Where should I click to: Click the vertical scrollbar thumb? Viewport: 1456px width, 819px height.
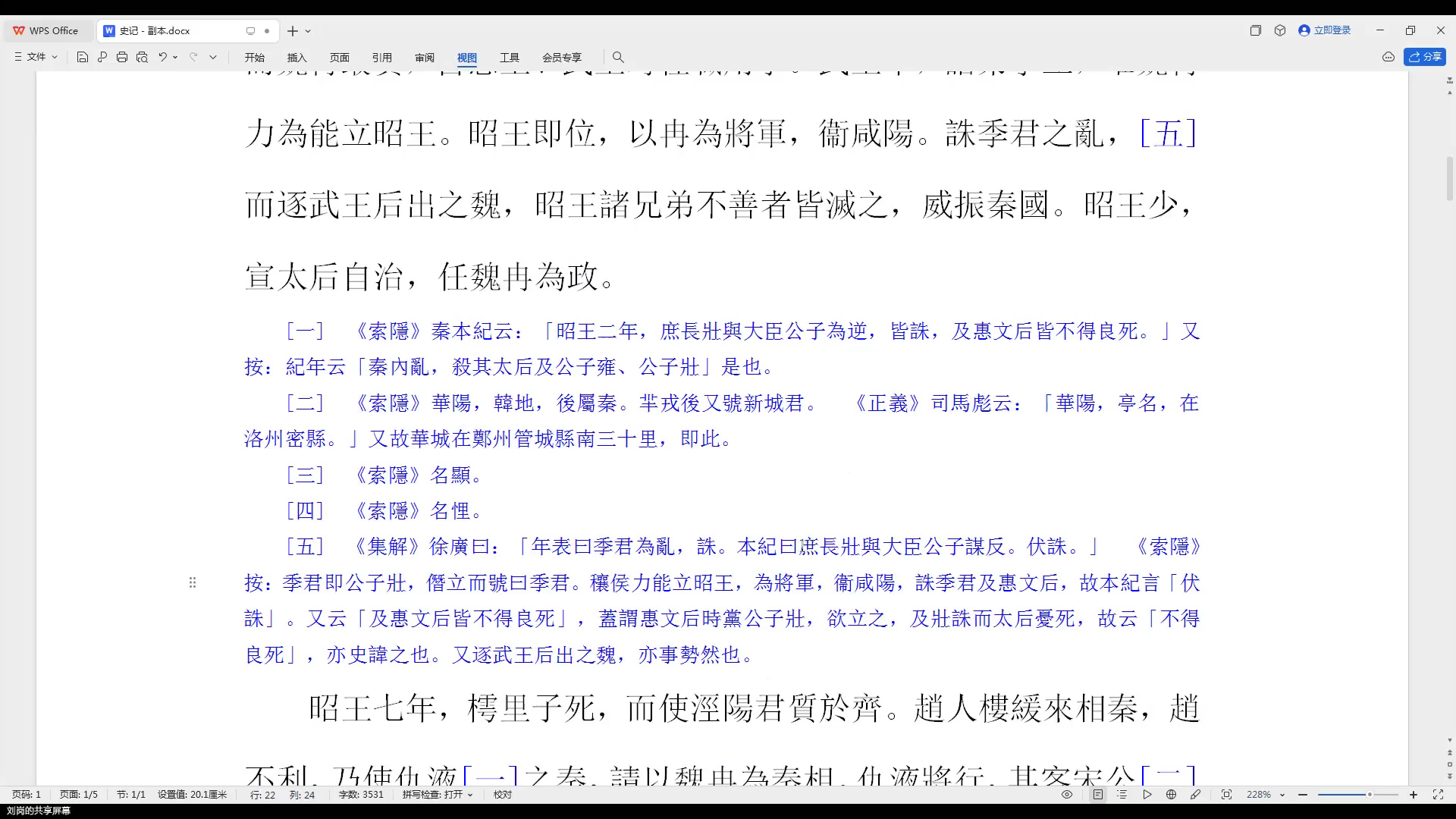click(1450, 178)
